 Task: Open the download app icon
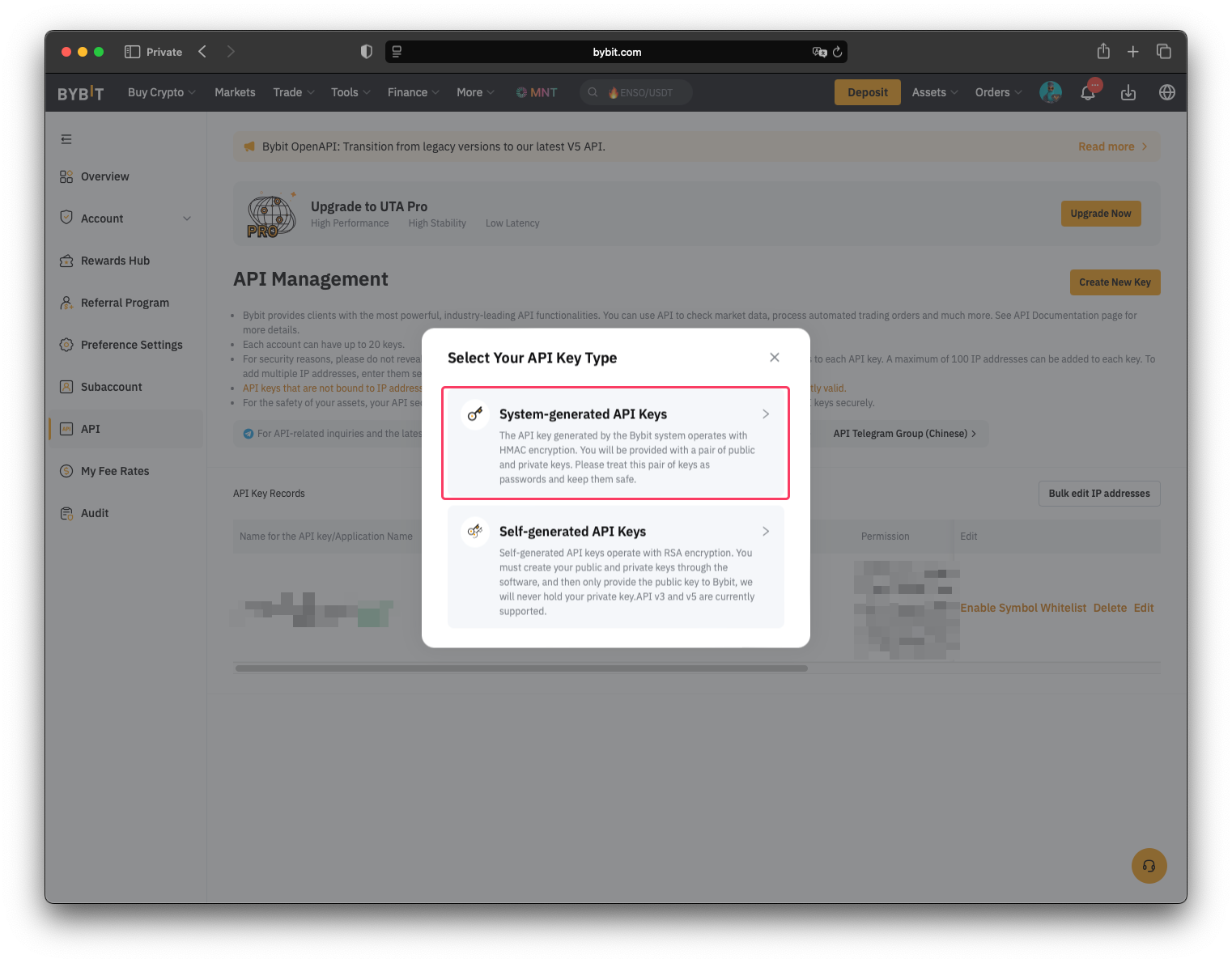(x=1128, y=93)
